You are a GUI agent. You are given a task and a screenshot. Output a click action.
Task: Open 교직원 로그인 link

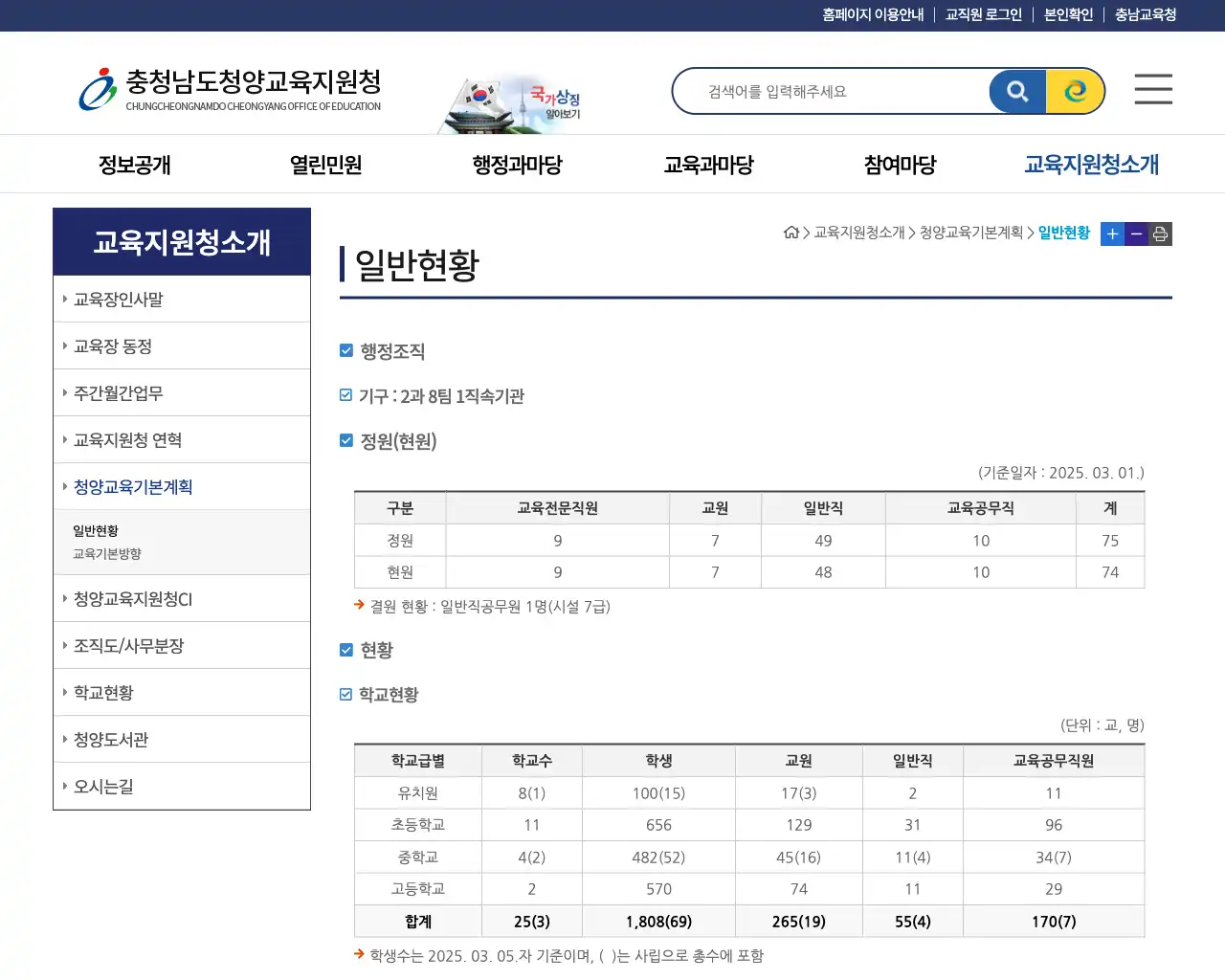[984, 14]
